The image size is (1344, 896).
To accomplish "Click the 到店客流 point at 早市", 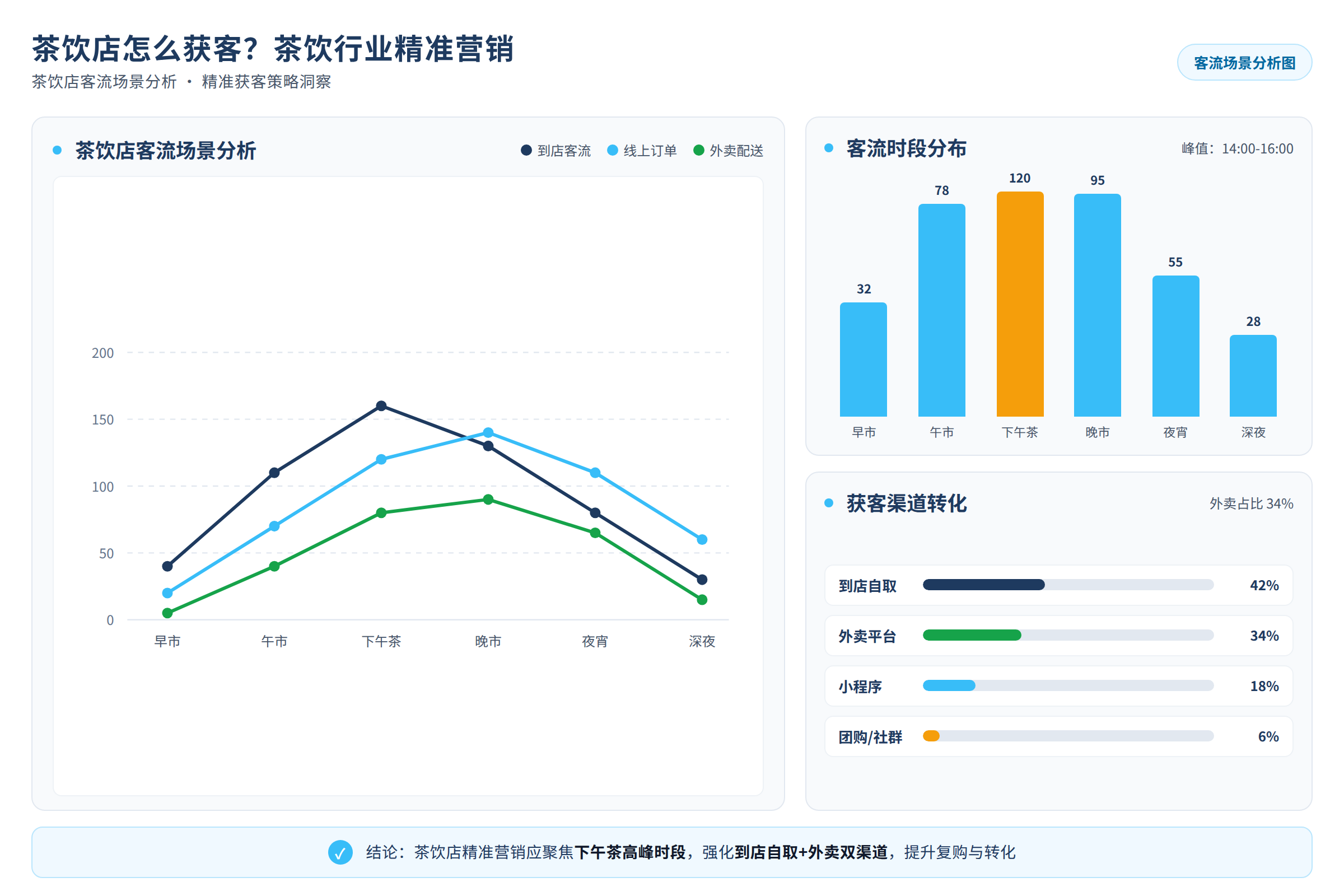I will [167, 566].
